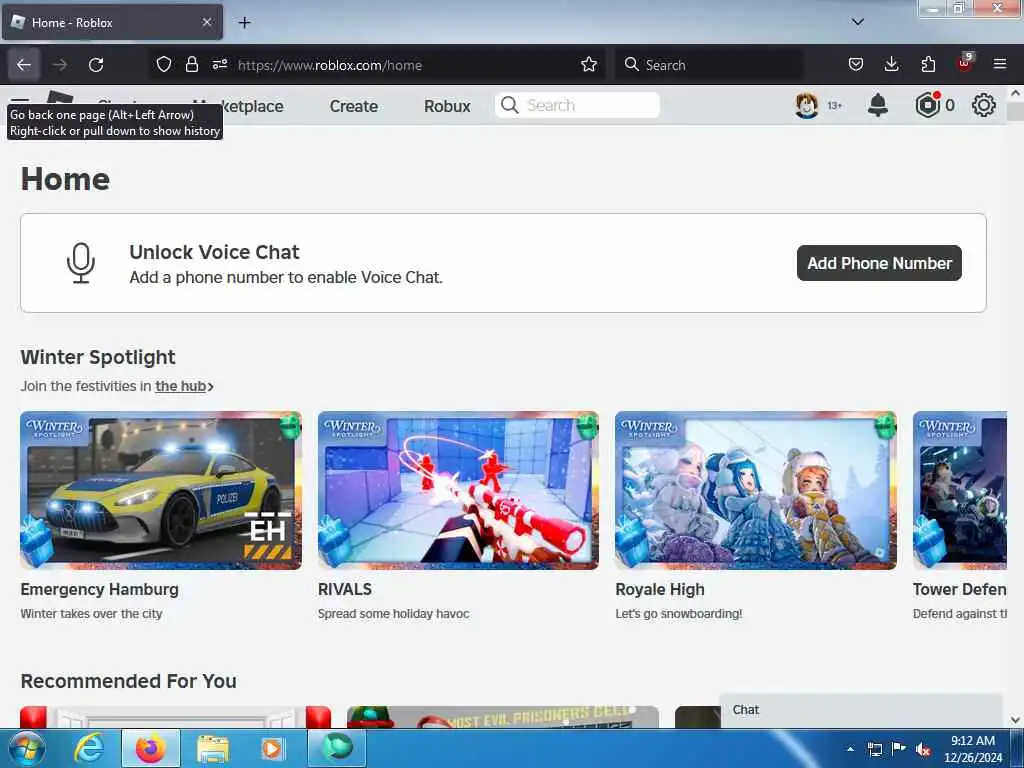The width and height of the screenshot is (1024, 768).
Task: Open the Chat panel bar
Action: [x=861, y=710]
